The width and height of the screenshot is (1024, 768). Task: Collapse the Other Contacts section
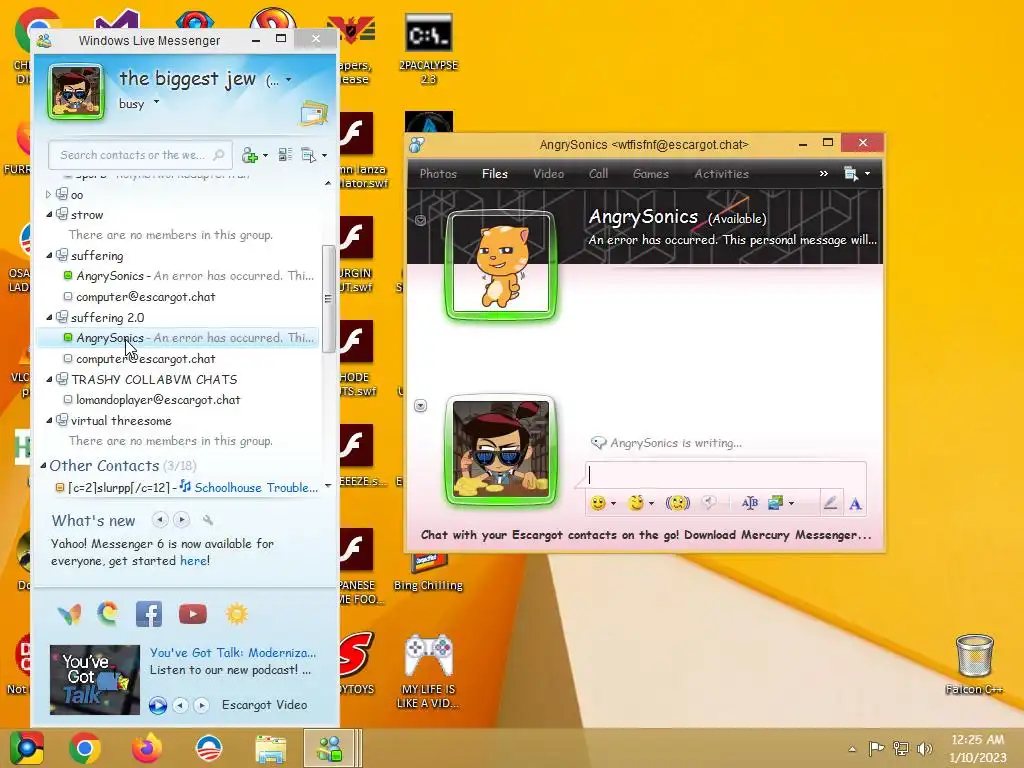pos(43,466)
